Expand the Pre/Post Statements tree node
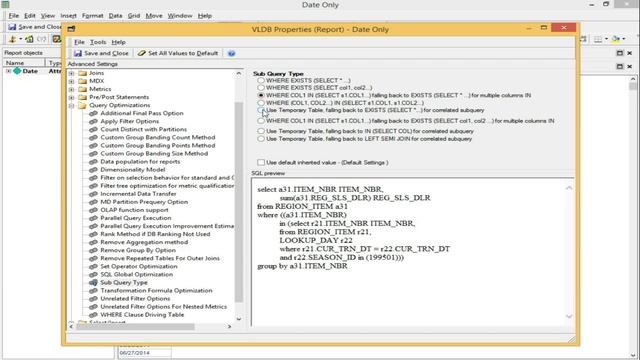Screen dimensions: 640x360 [71, 98]
